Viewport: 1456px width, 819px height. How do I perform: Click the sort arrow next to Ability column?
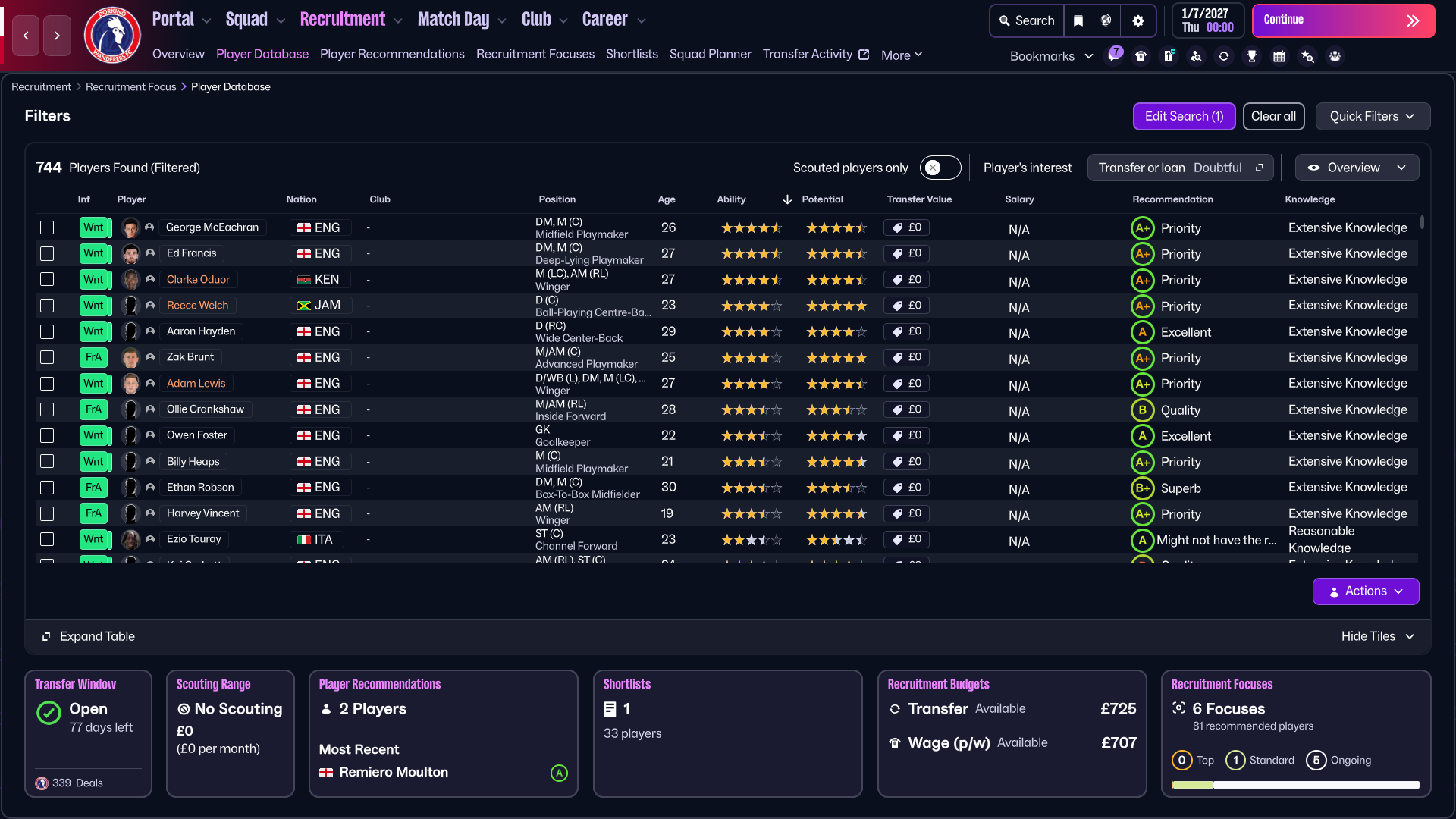[787, 199]
